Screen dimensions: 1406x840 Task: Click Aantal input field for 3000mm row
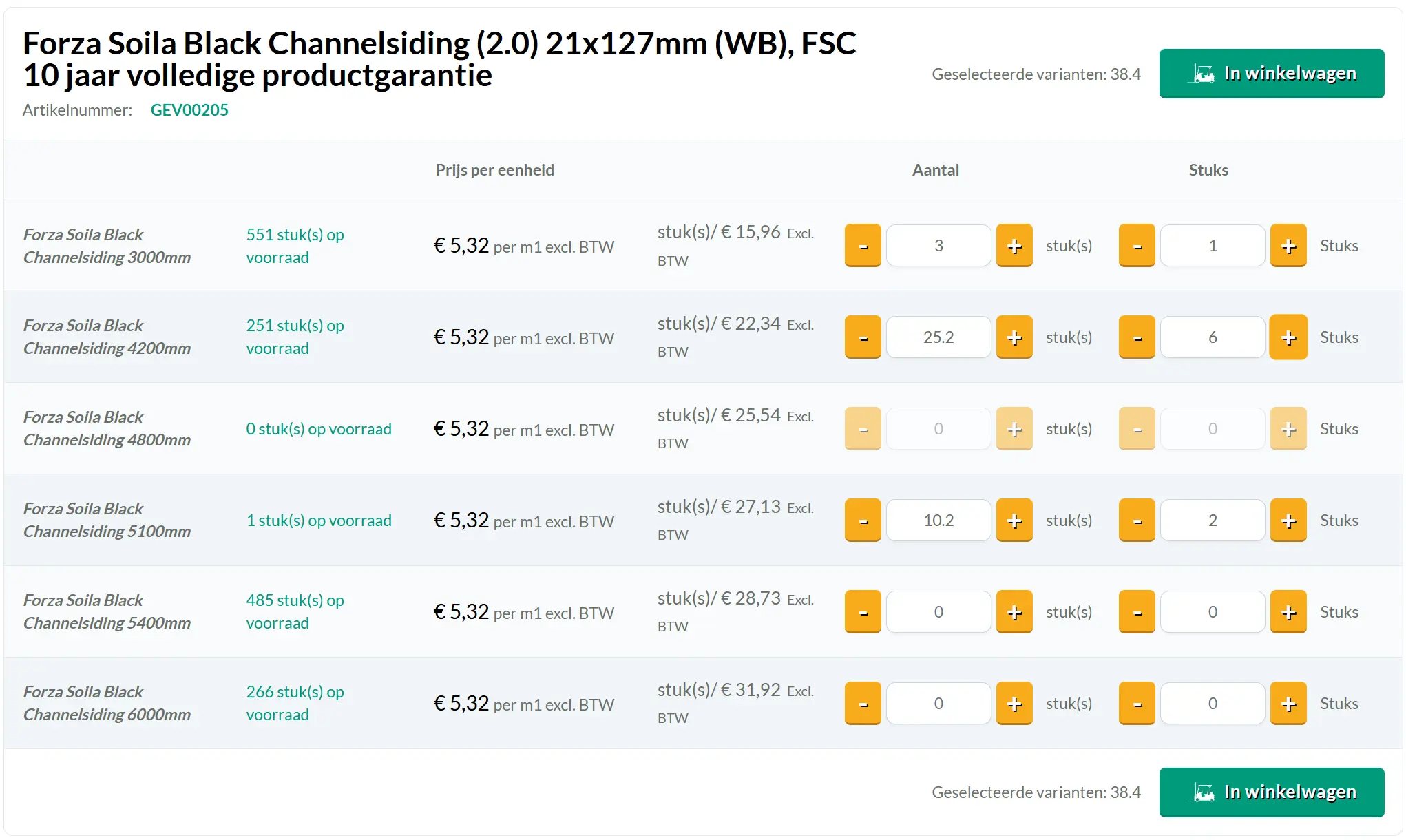[938, 246]
